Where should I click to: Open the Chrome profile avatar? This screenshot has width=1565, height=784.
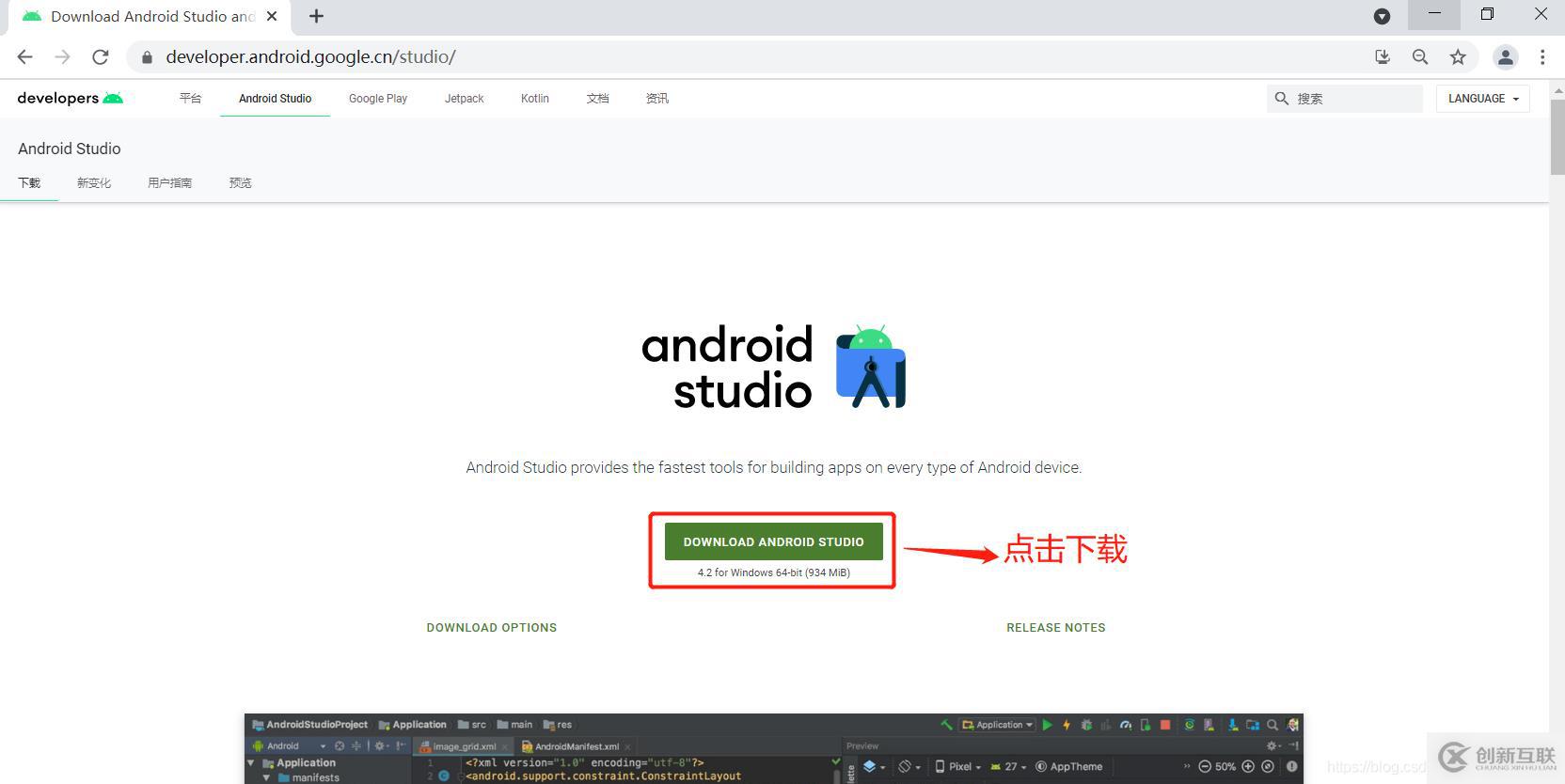pyautogui.click(x=1506, y=57)
